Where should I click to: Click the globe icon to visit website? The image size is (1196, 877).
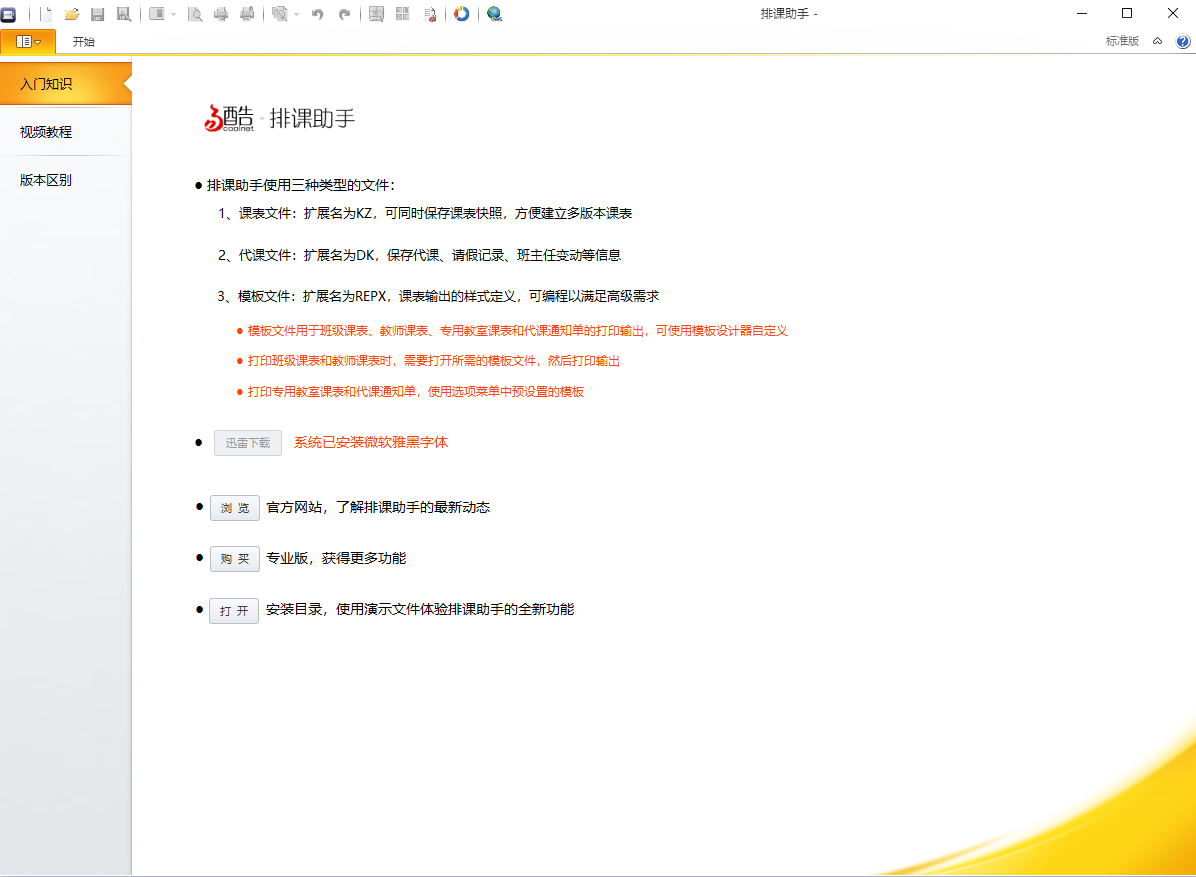point(493,14)
